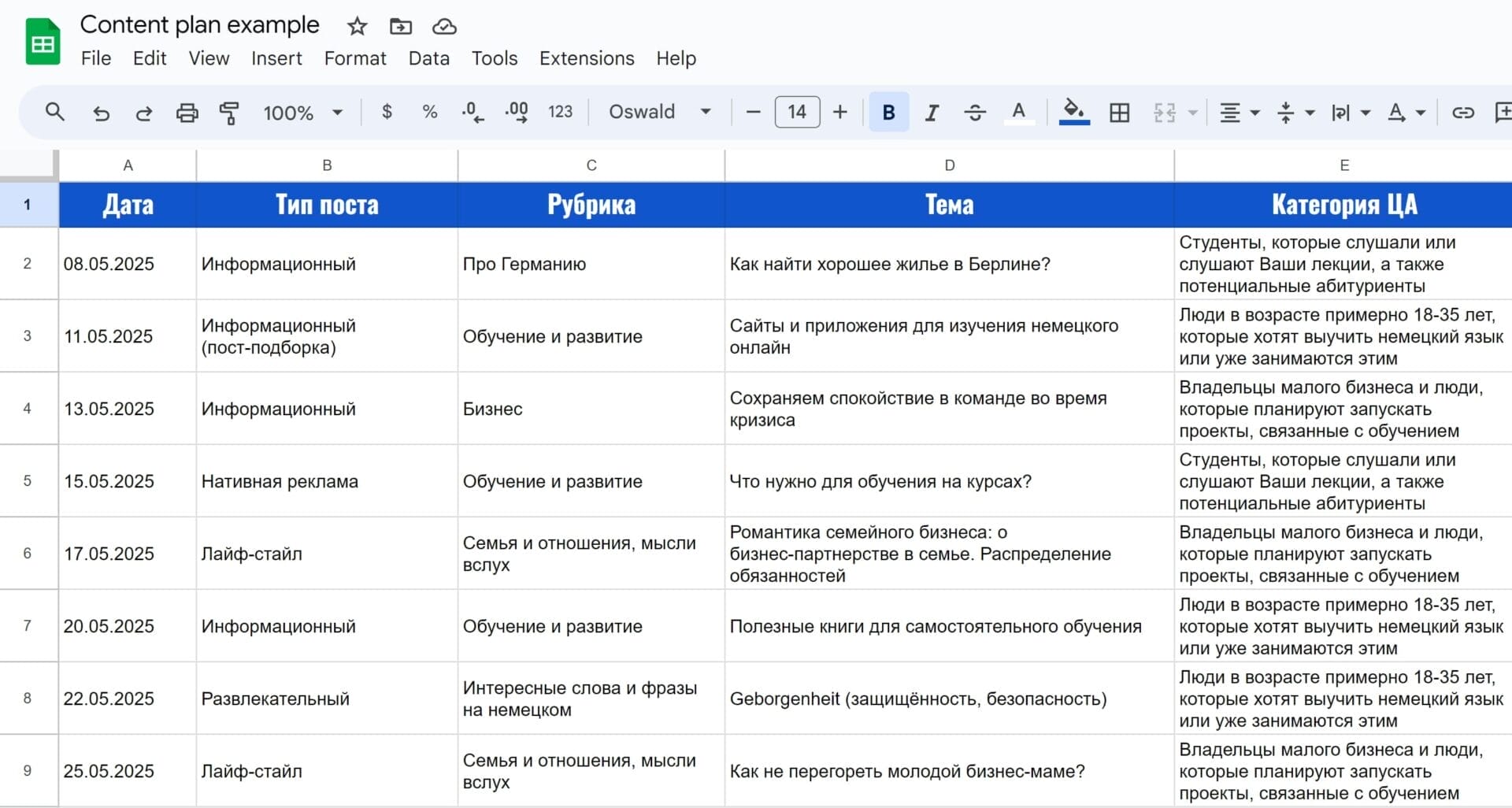This screenshot has width=1512, height=808.
Task: Open the 123 number format menu
Action: click(x=560, y=112)
